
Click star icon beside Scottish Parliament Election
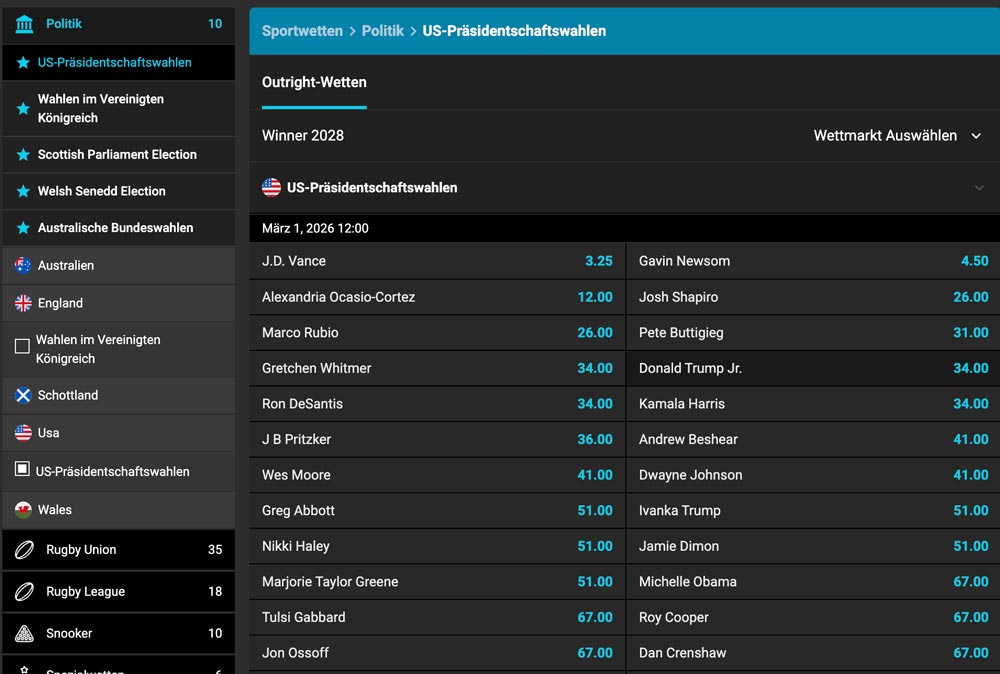pos(23,155)
